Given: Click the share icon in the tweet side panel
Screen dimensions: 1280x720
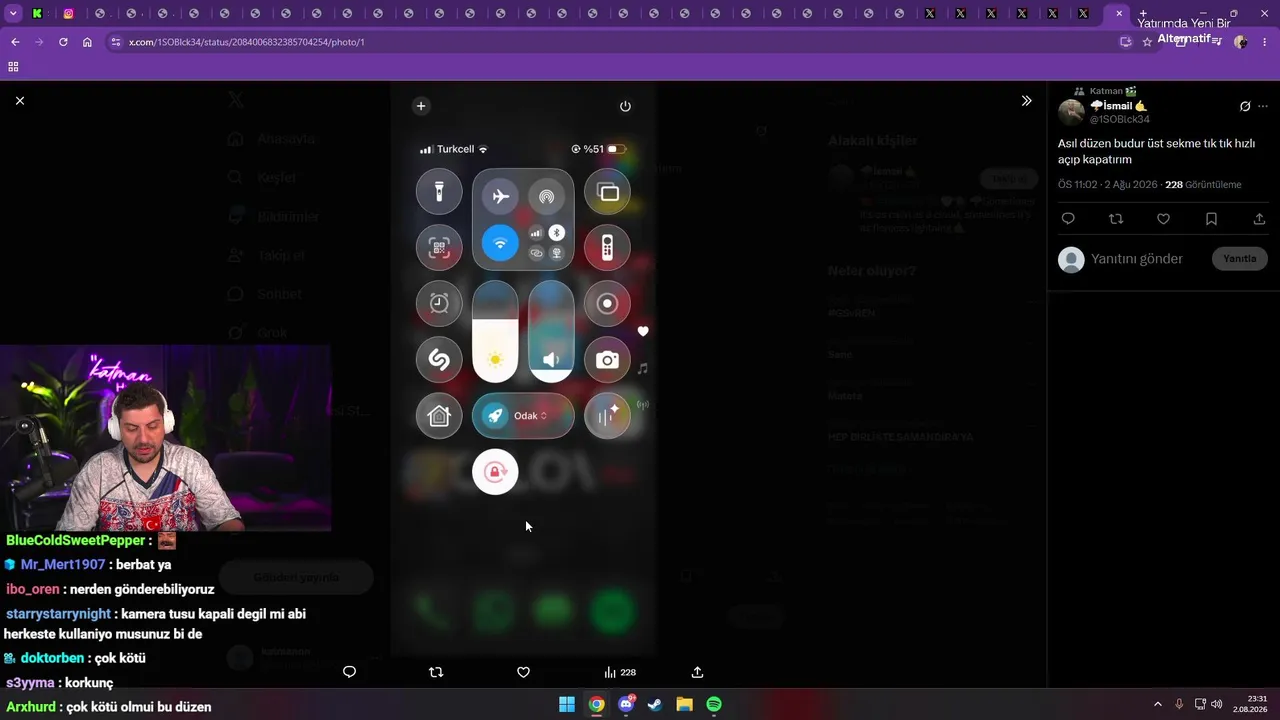Looking at the screenshot, I should click(x=1259, y=219).
